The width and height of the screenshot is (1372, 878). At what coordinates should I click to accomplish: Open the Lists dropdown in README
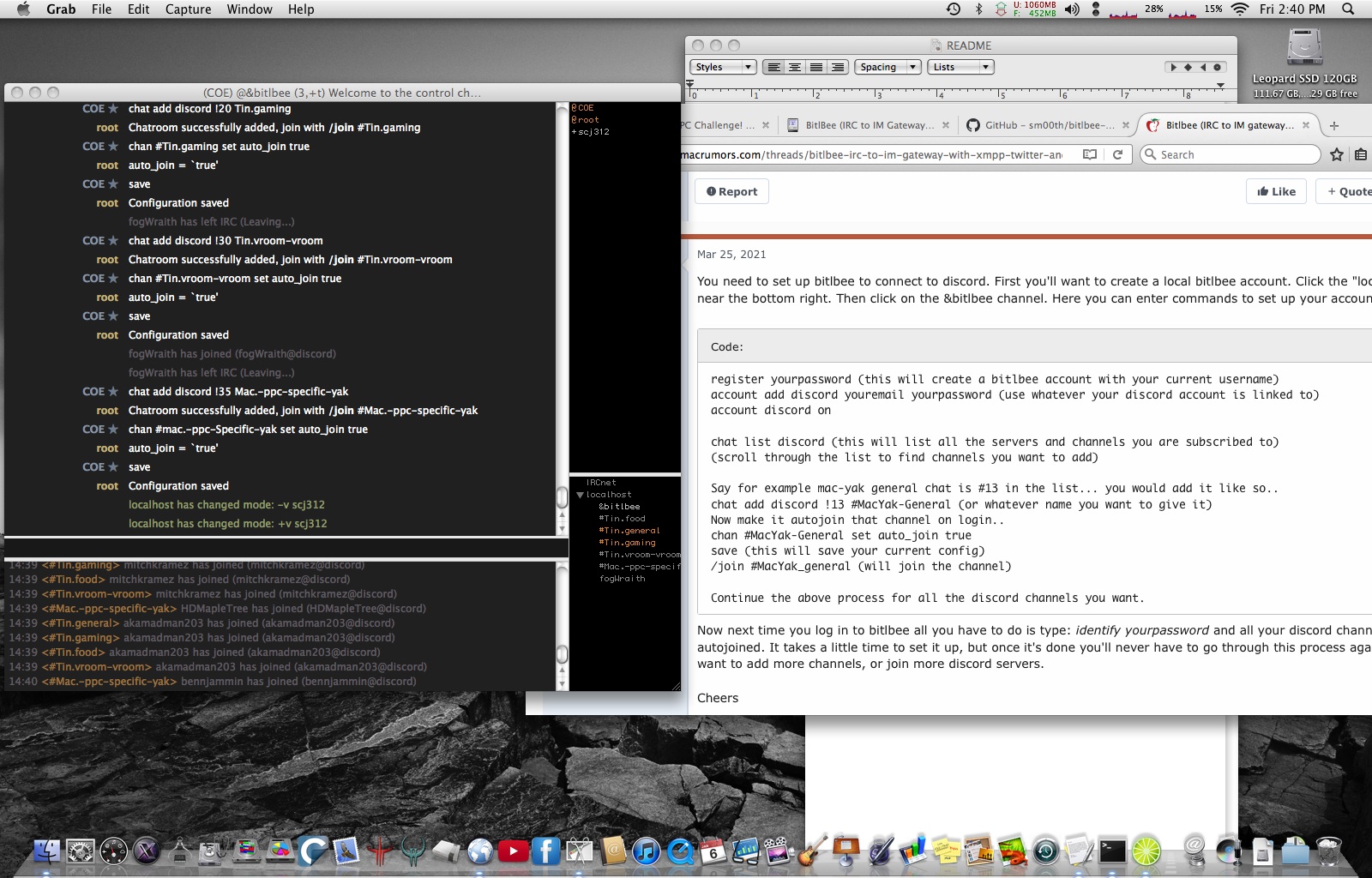(961, 67)
